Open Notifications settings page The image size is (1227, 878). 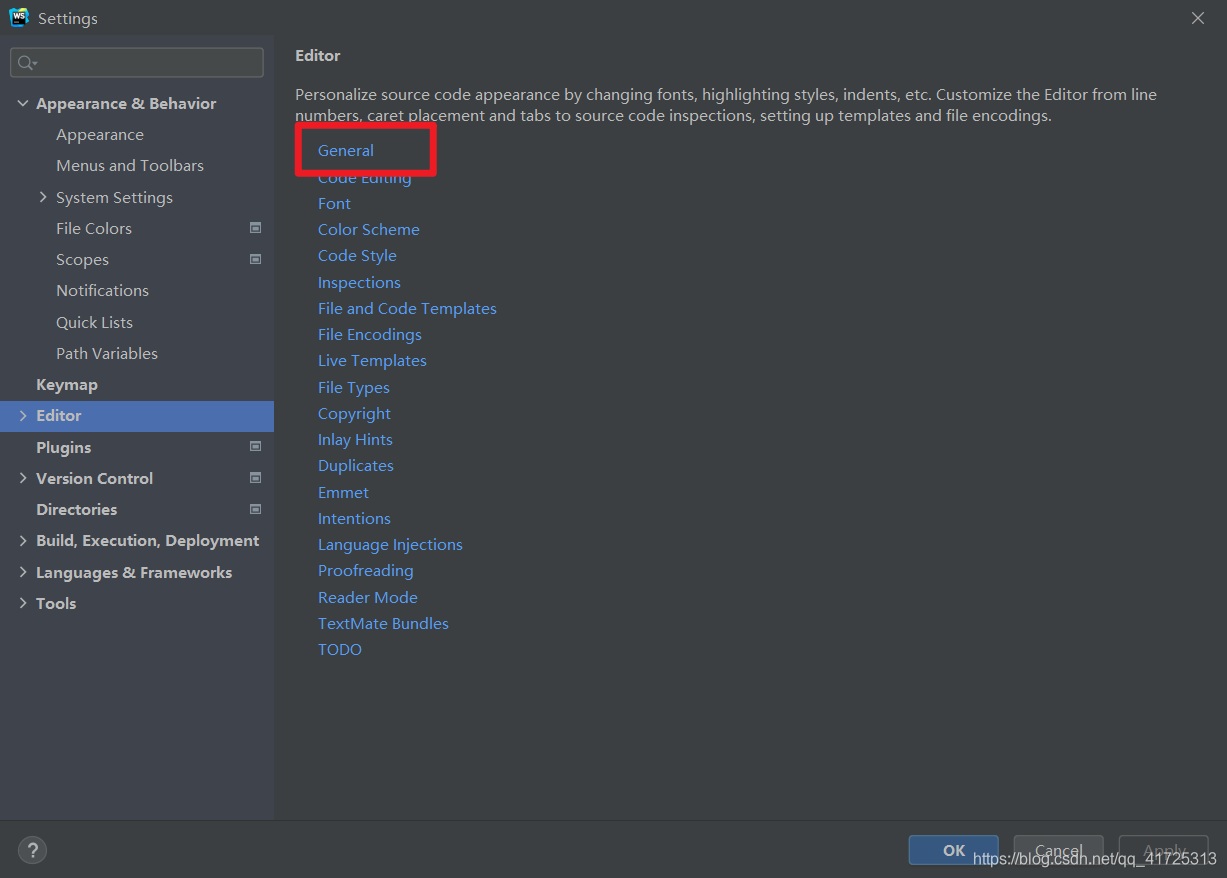click(x=102, y=291)
